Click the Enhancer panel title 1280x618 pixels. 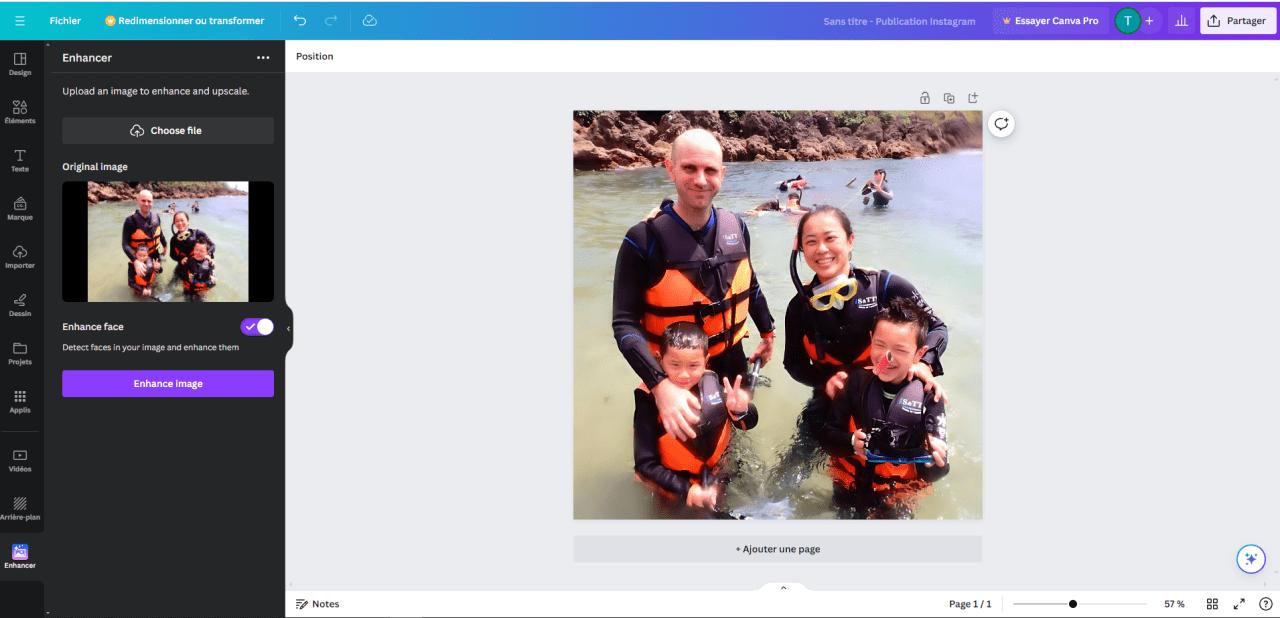87,58
